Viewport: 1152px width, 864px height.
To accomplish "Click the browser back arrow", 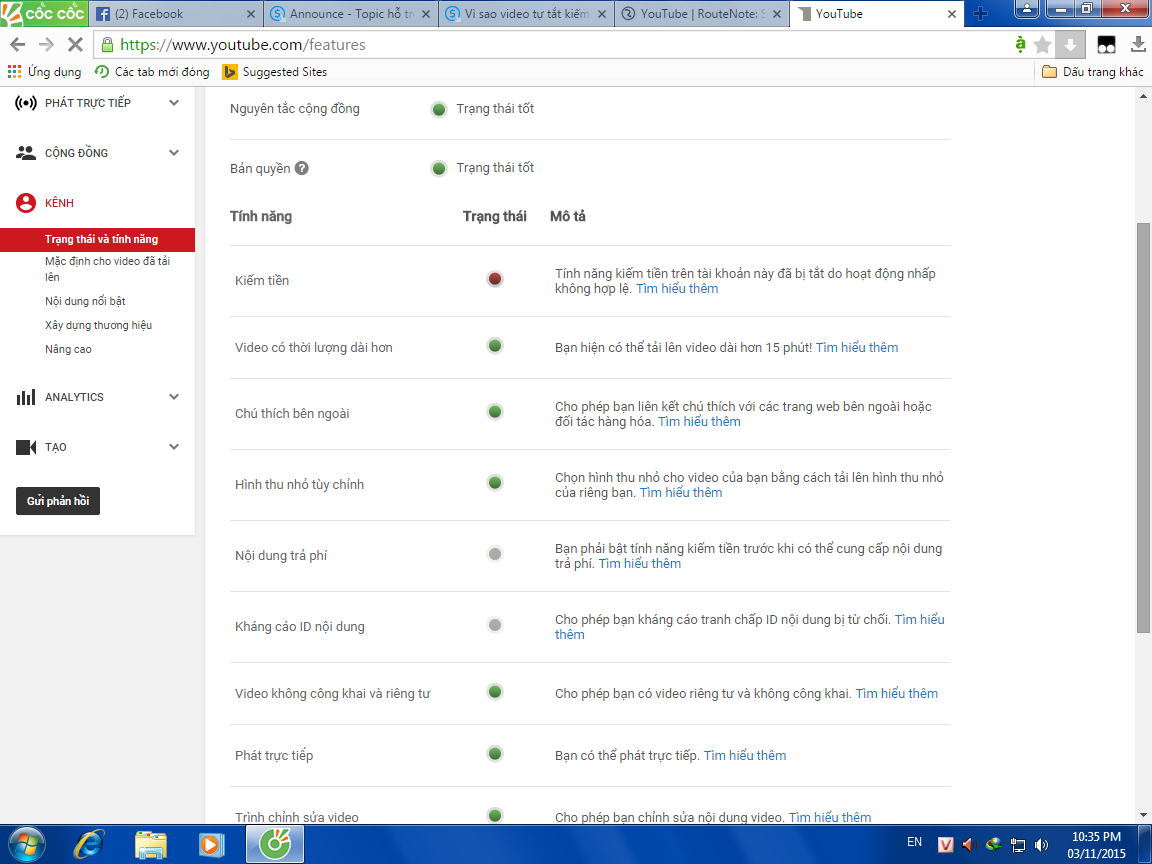I will pyautogui.click(x=18, y=45).
